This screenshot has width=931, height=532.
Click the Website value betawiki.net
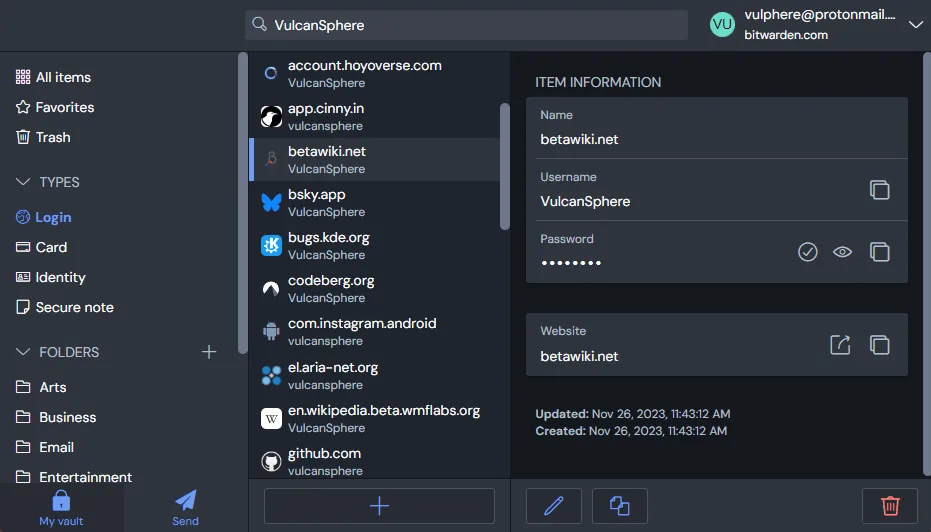coord(579,356)
